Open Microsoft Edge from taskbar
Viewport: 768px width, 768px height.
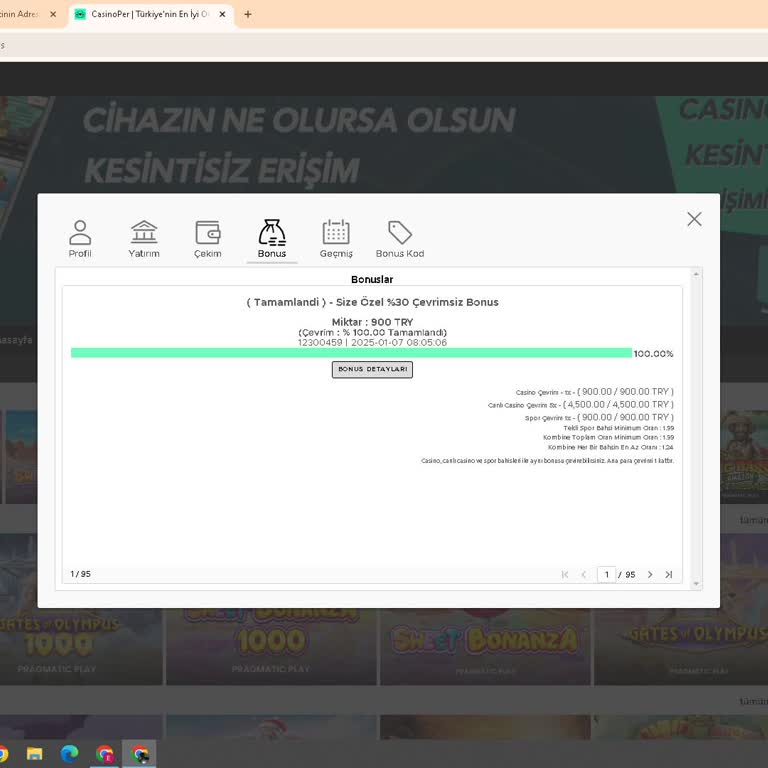click(70, 754)
